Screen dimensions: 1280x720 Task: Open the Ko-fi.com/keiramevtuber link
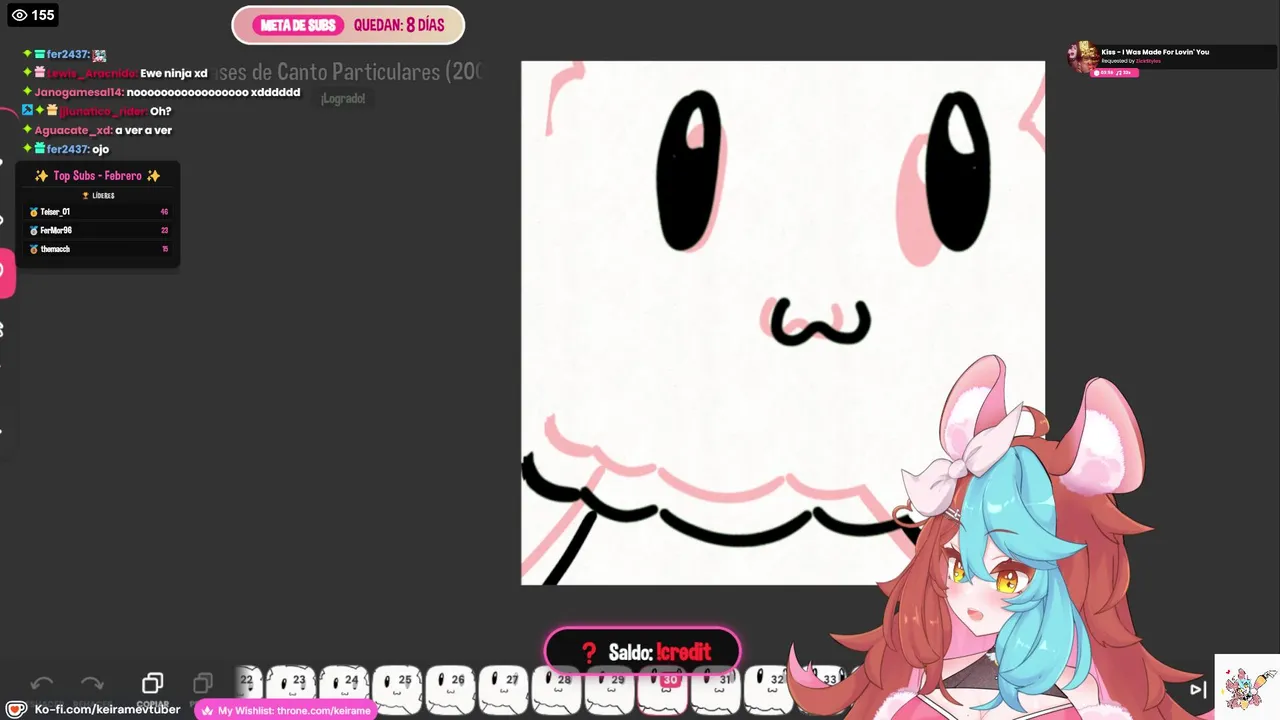tap(107, 710)
